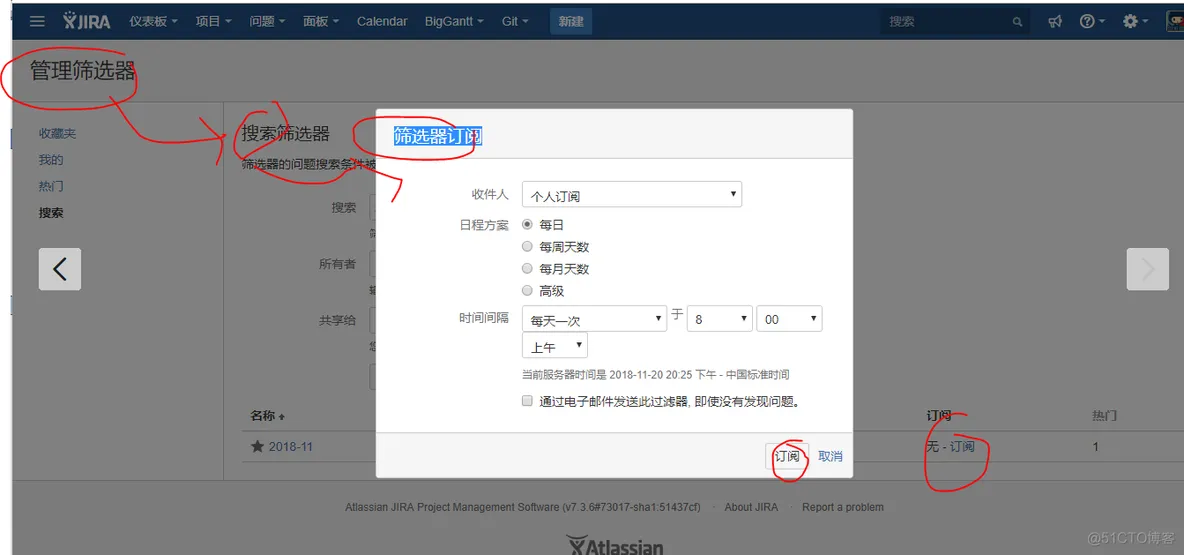Screen dimensions: 1184x555
Task: Click the 日程方案 label
Action: click(484, 225)
